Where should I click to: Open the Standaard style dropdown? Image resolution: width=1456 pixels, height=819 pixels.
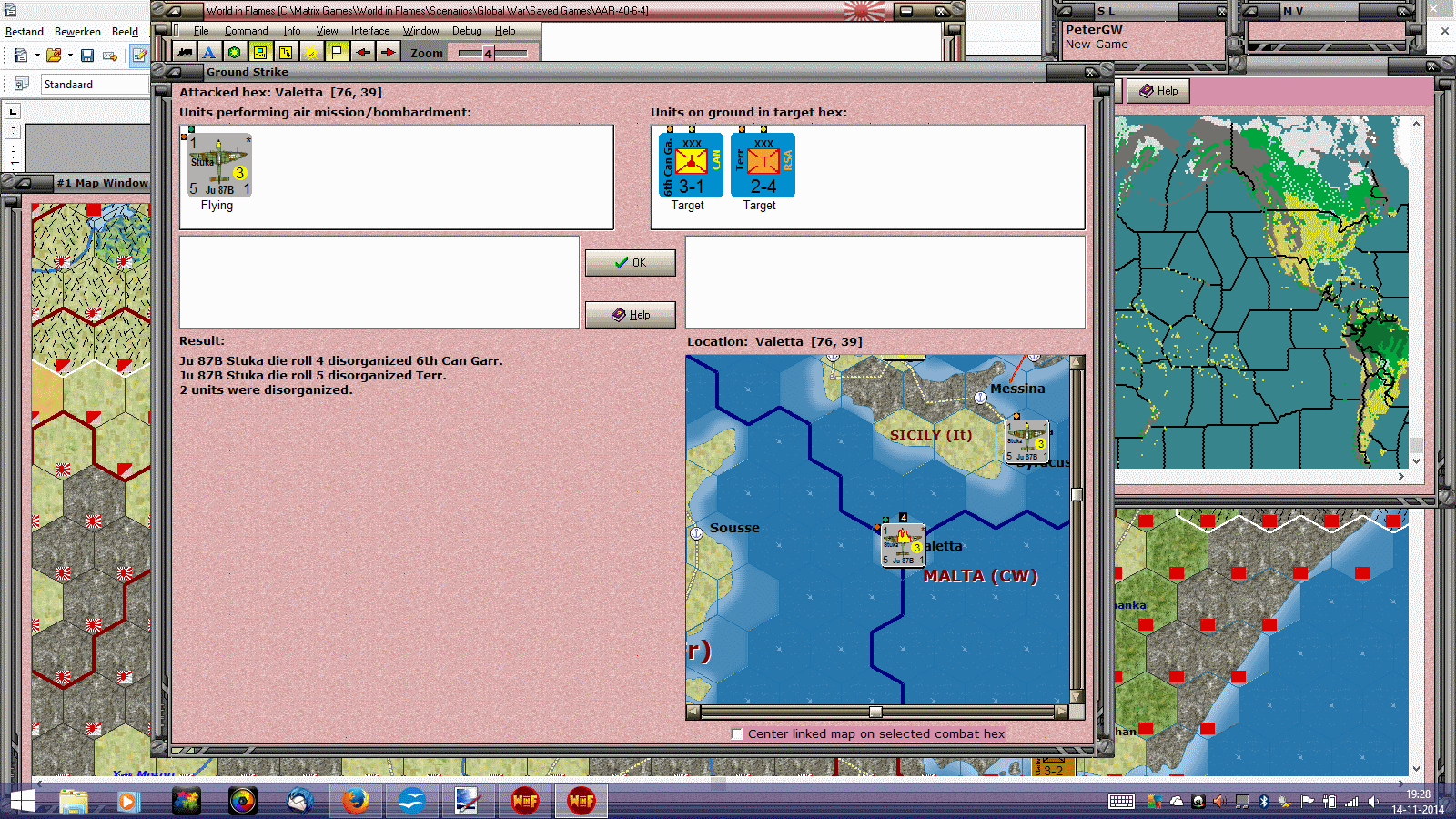tap(95, 85)
